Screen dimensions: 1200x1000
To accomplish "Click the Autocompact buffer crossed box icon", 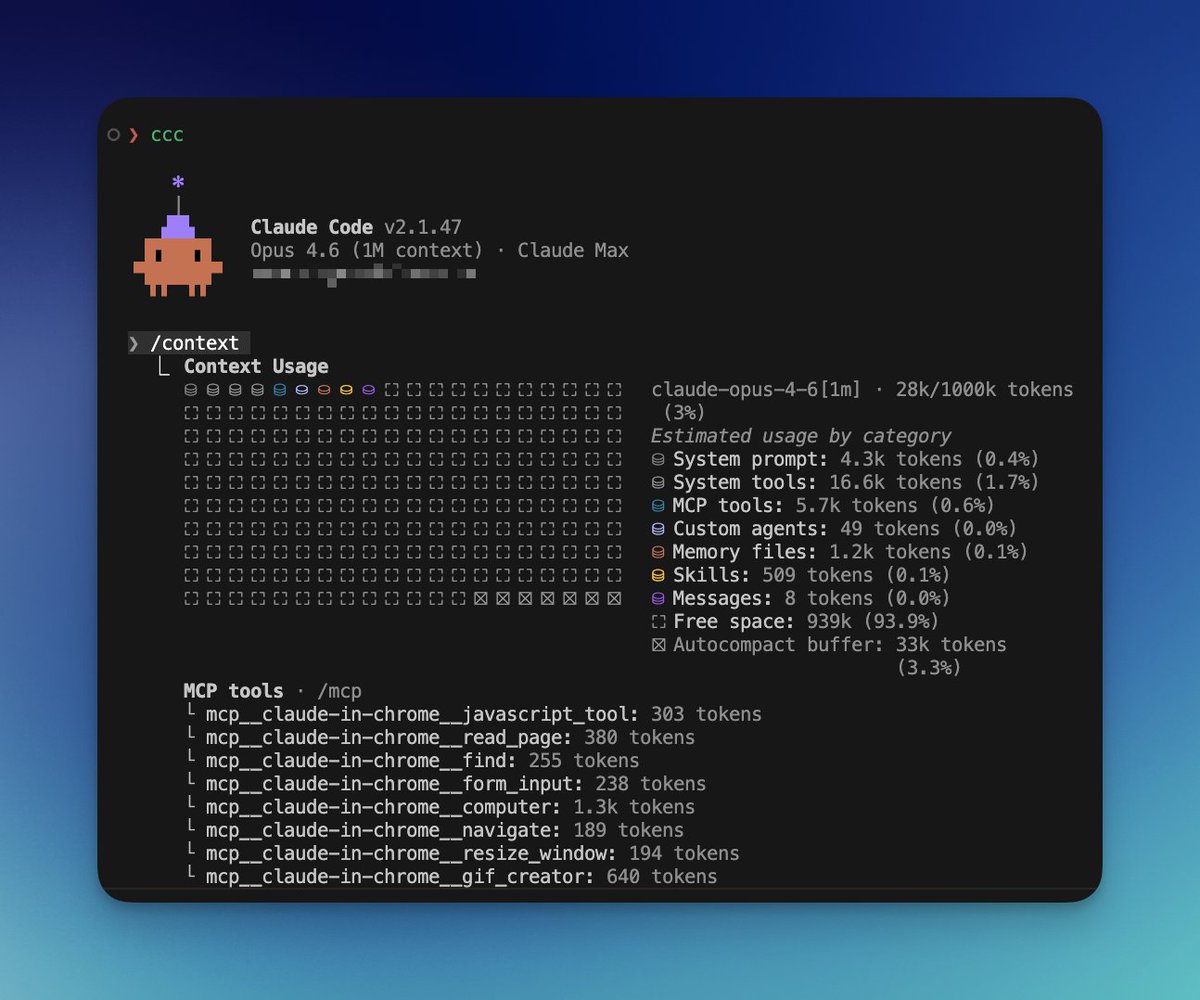I will tap(658, 645).
